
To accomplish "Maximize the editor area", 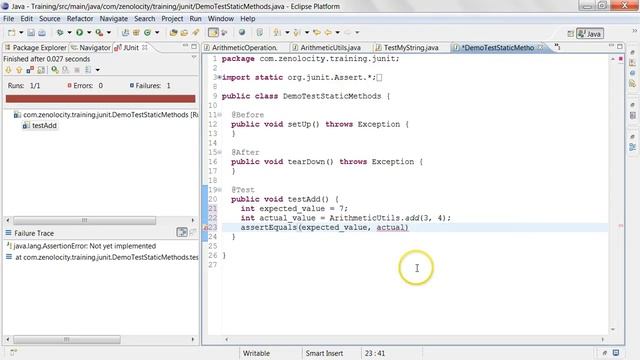I will coord(620,47).
